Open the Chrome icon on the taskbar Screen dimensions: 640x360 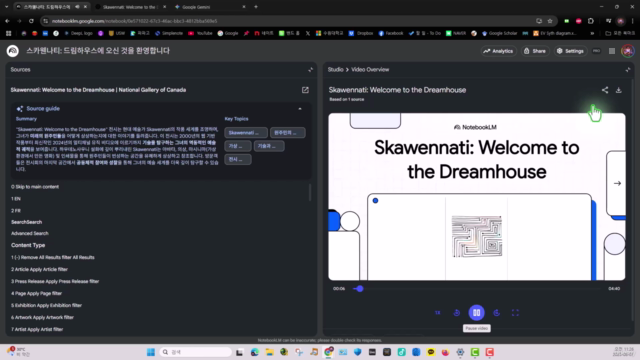[x=328, y=352]
